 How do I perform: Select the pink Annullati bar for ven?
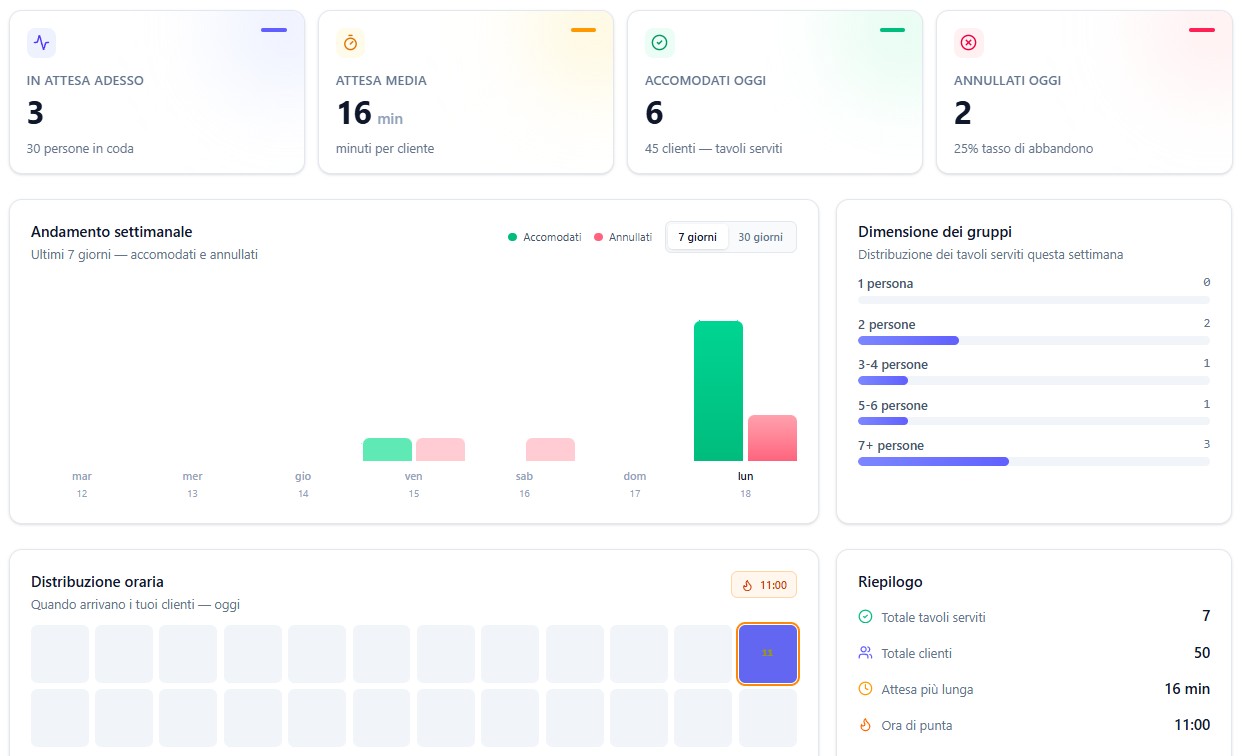coord(441,450)
